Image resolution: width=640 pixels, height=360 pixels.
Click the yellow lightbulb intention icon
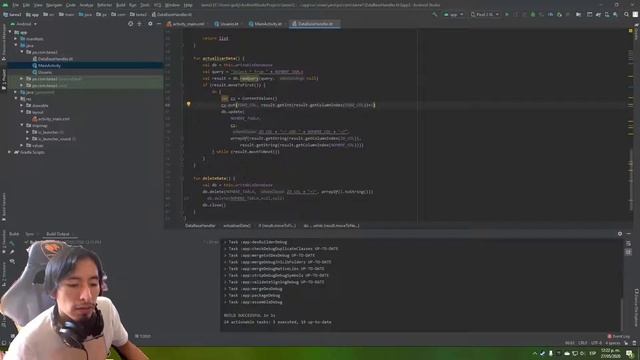click(x=189, y=104)
